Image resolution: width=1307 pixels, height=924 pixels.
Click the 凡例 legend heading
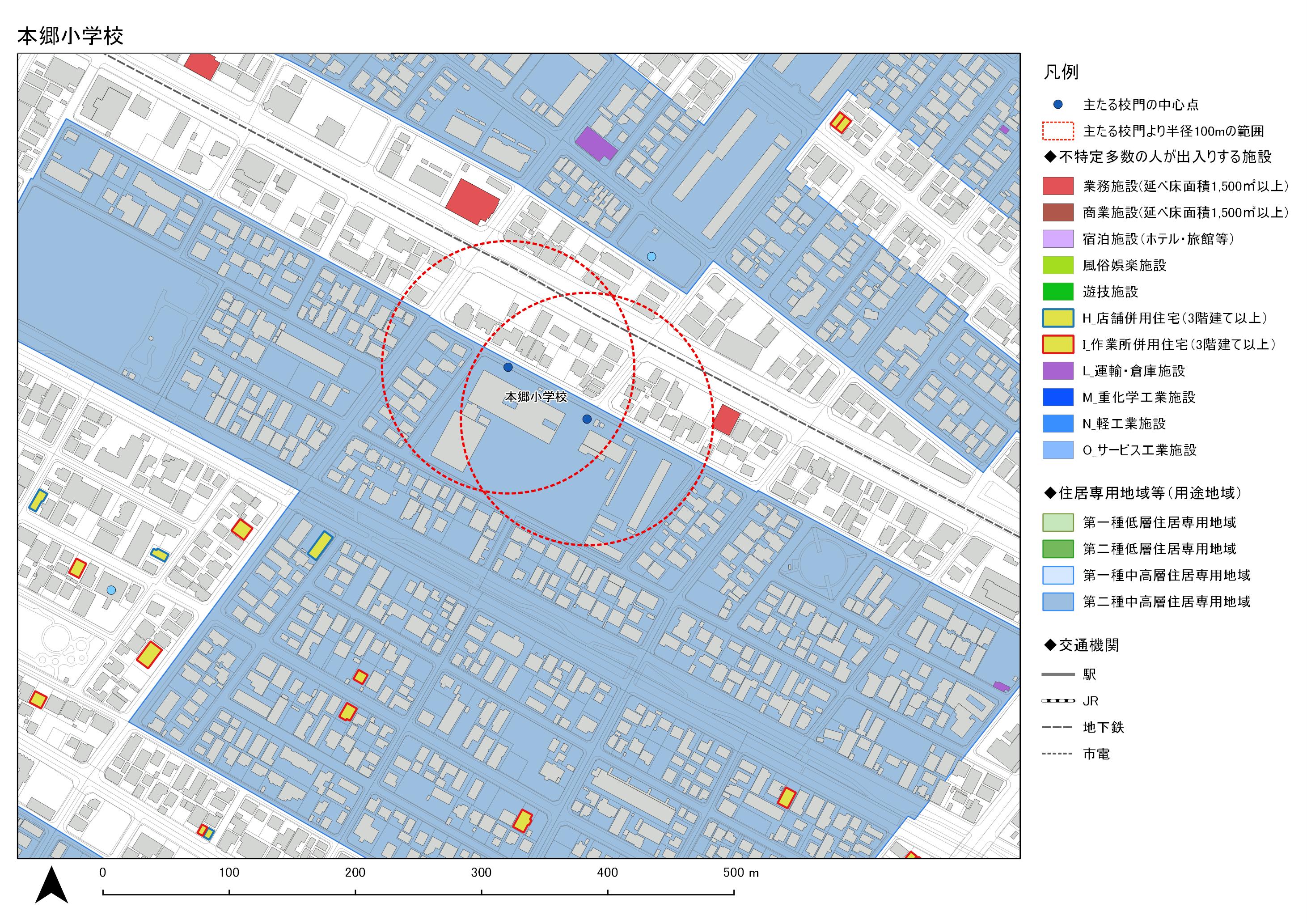(1061, 72)
